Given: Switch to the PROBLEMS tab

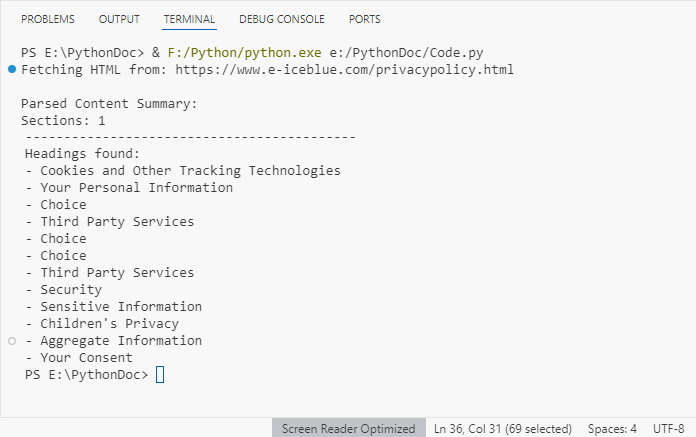Looking at the screenshot, I should click(x=48, y=19).
